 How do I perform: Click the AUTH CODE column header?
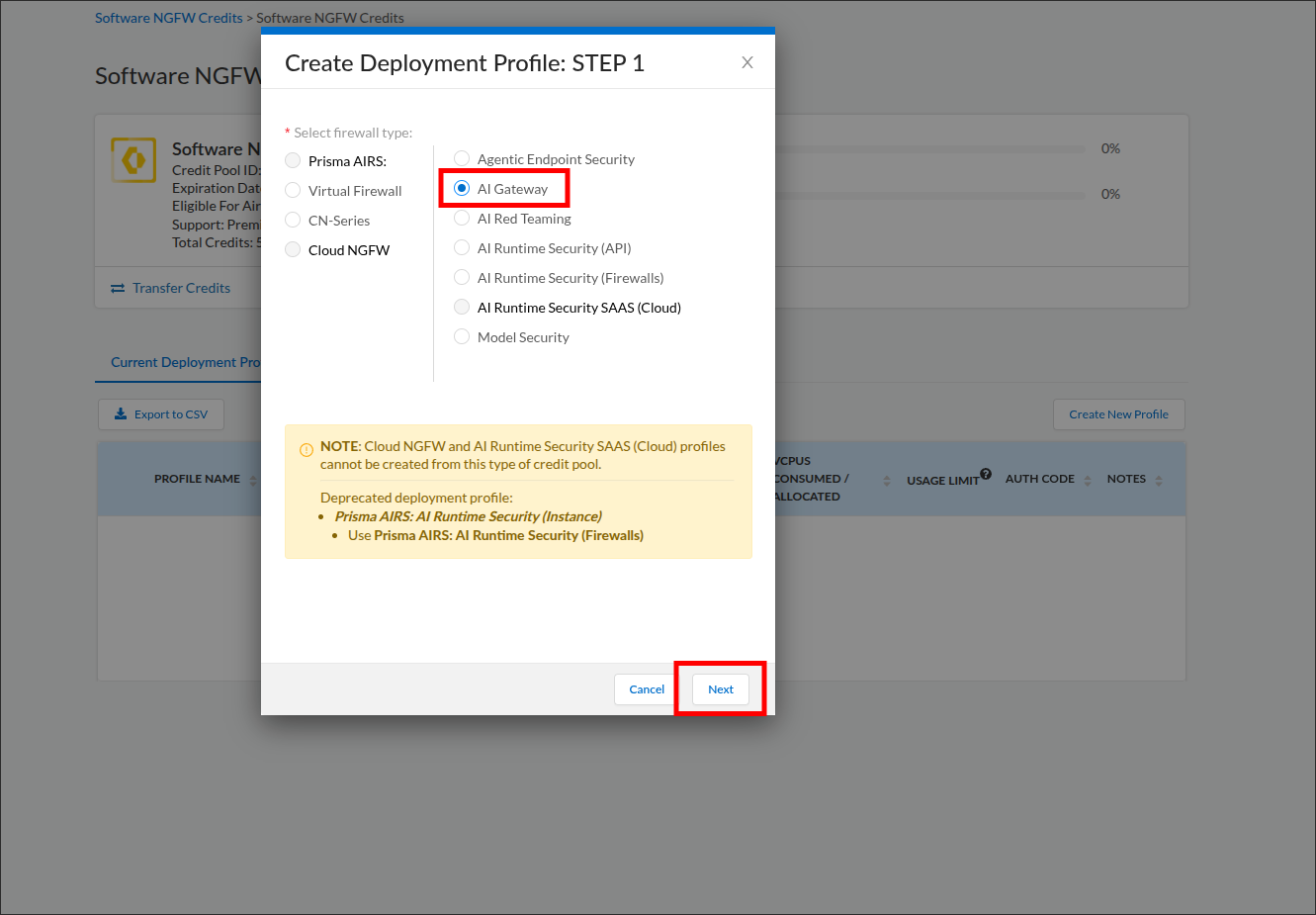point(1040,479)
